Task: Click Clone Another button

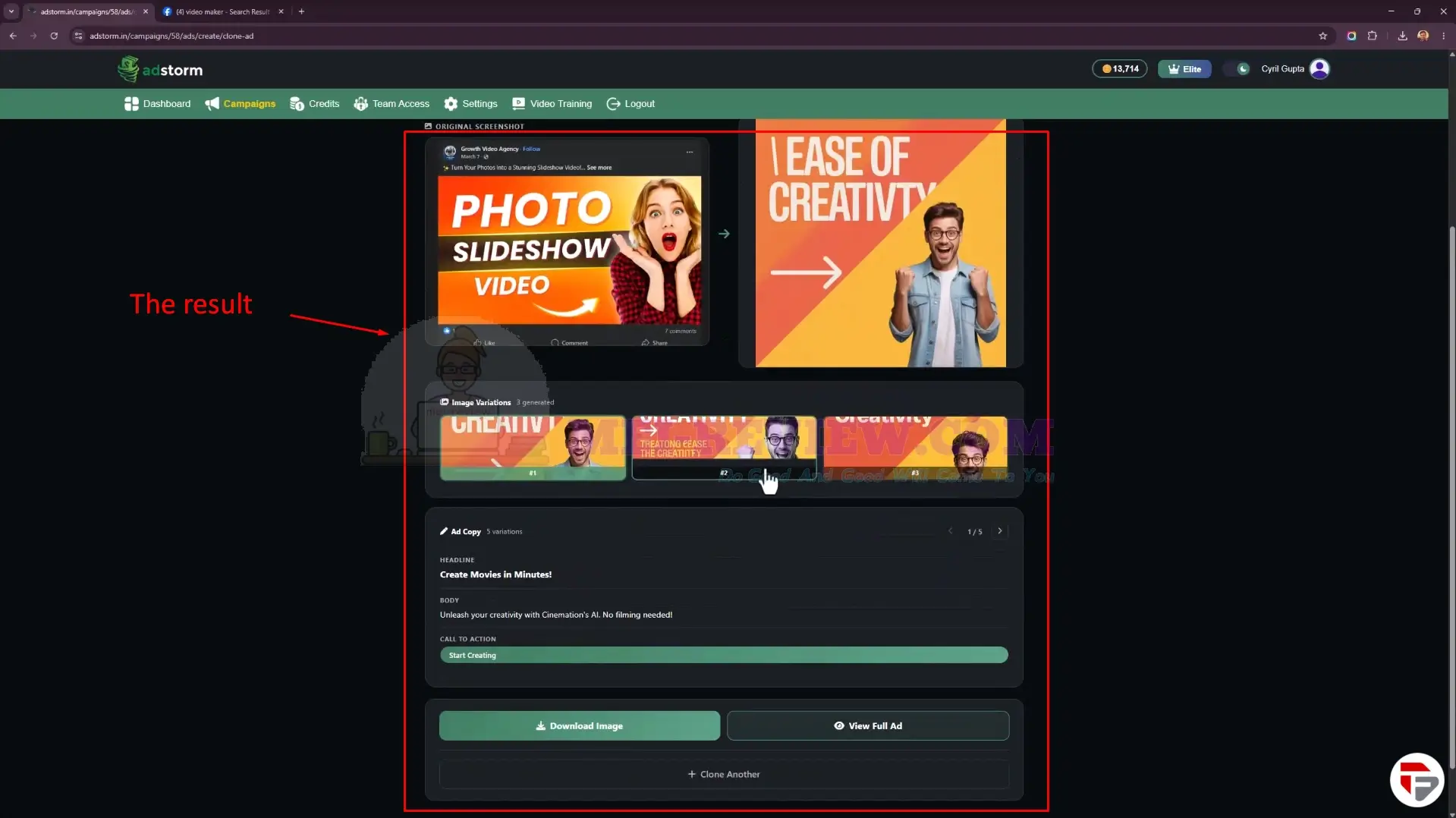Action: click(724, 774)
